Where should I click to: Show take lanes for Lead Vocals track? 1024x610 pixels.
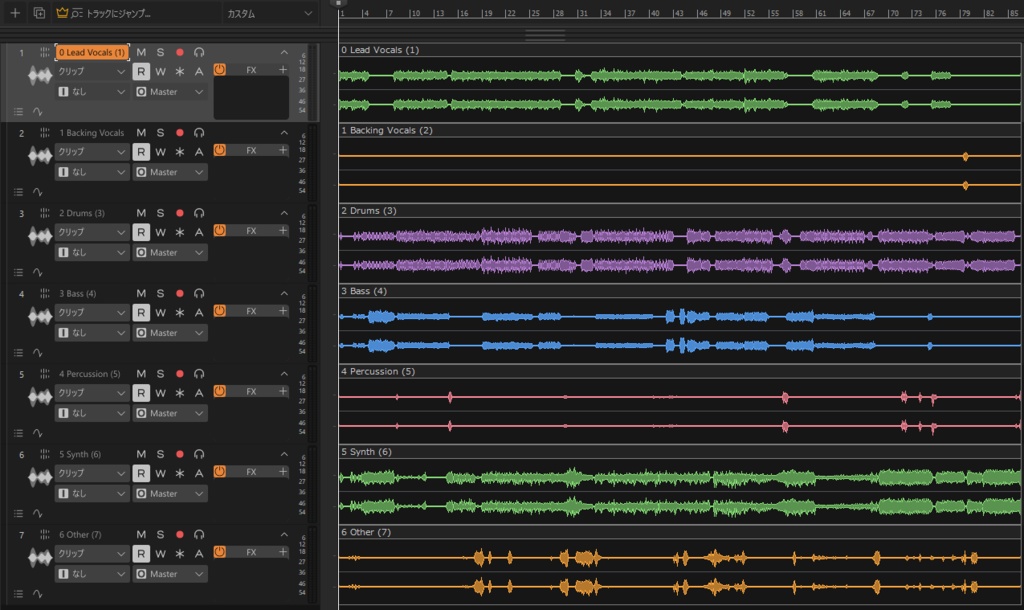click(x=18, y=112)
